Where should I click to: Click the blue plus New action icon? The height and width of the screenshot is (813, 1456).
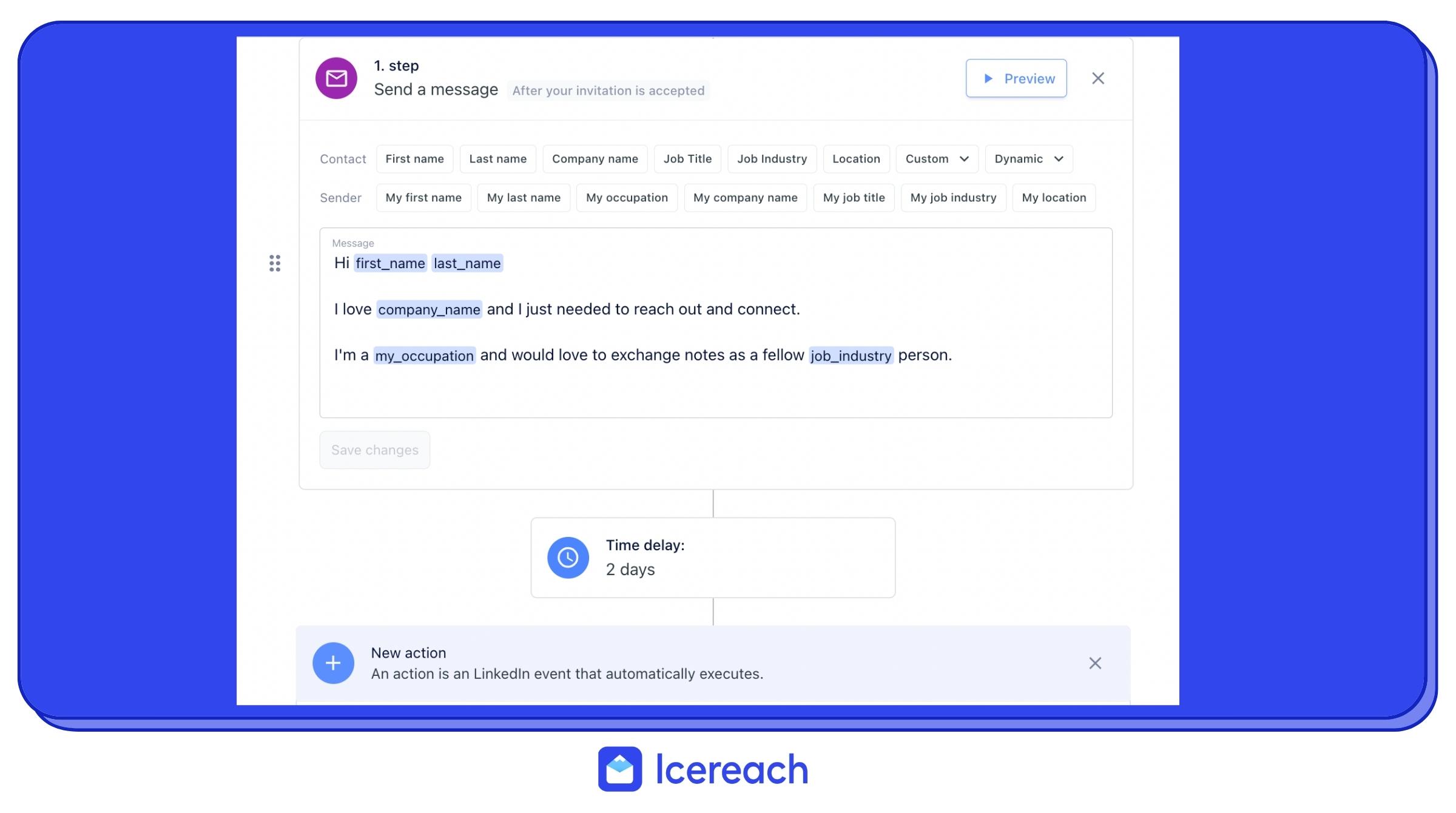tap(333, 663)
